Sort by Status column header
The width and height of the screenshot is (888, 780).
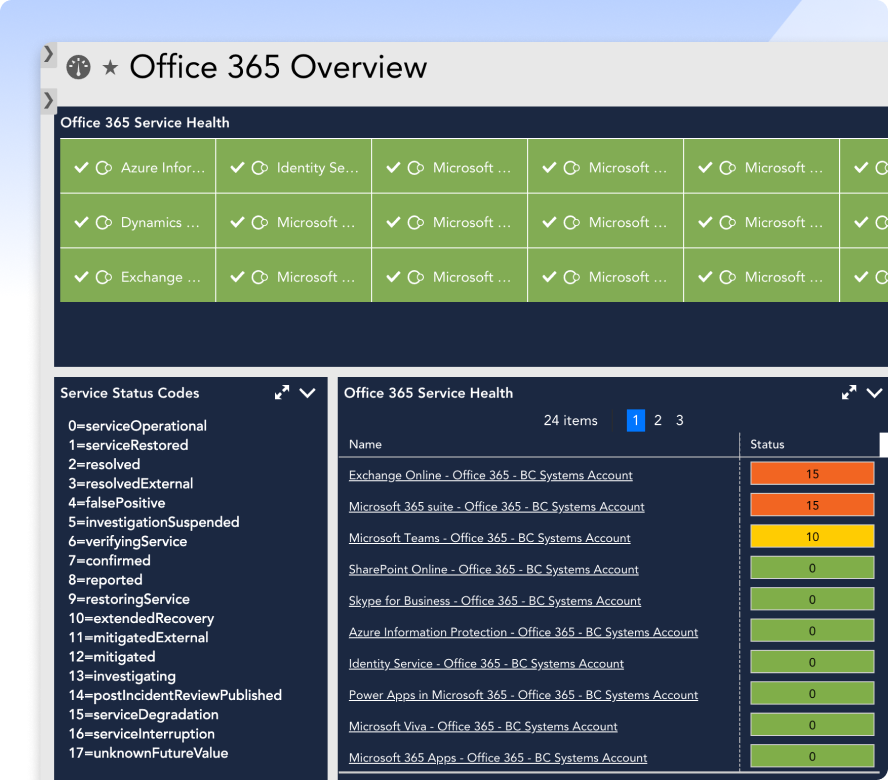pos(767,444)
